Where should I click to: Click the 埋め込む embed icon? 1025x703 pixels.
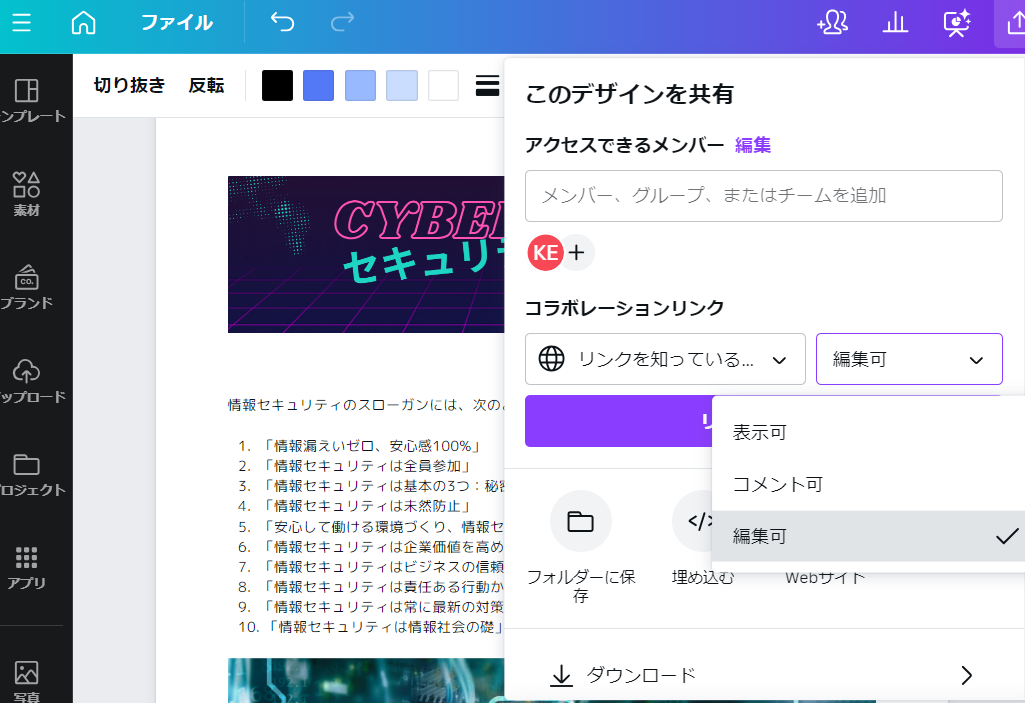tap(694, 521)
